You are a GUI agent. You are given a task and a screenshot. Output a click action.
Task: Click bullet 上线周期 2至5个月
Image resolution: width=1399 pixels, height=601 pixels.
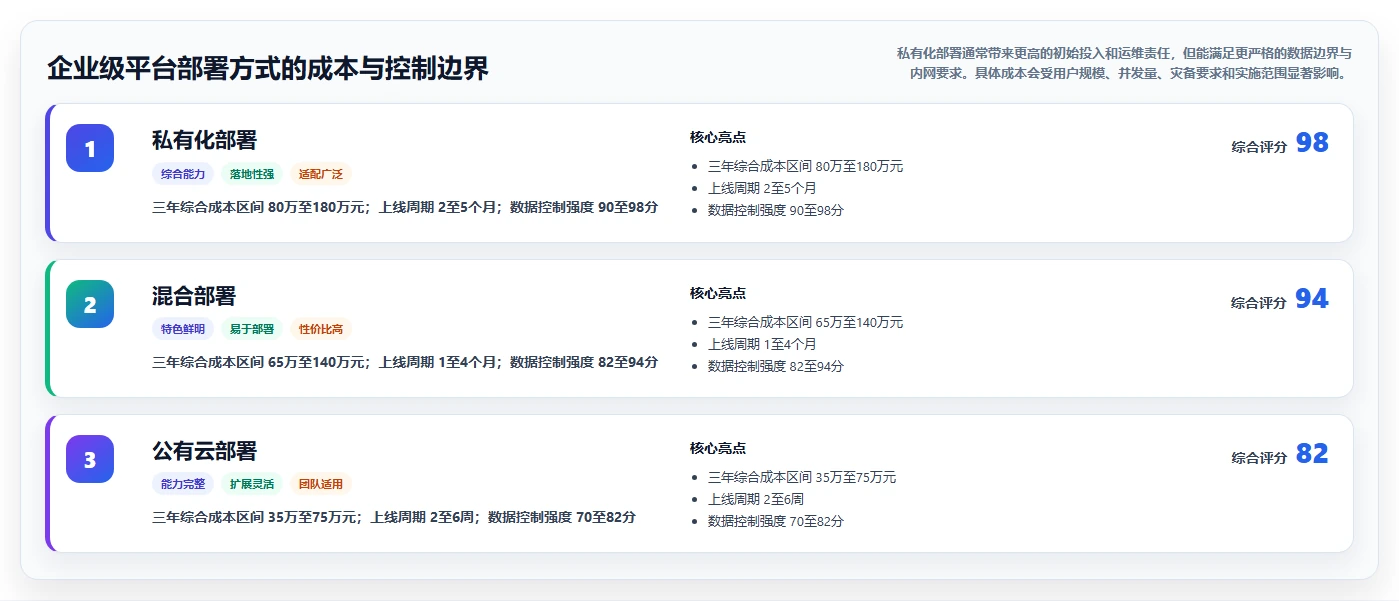click(x=762, y=188)
